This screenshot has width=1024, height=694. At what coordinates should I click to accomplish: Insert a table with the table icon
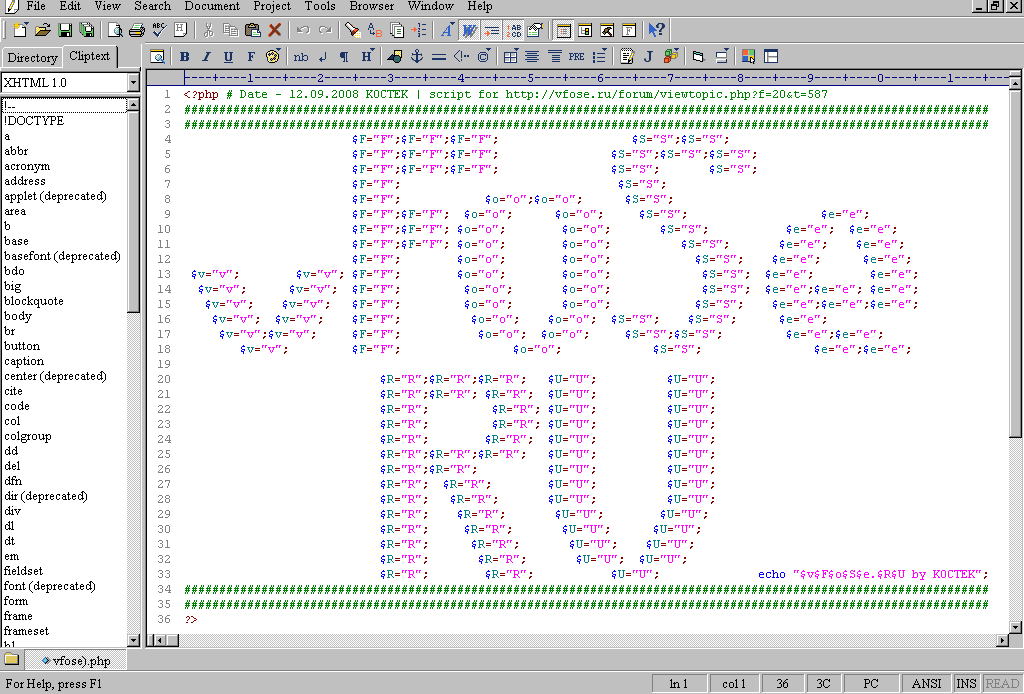tap(510, 57)
